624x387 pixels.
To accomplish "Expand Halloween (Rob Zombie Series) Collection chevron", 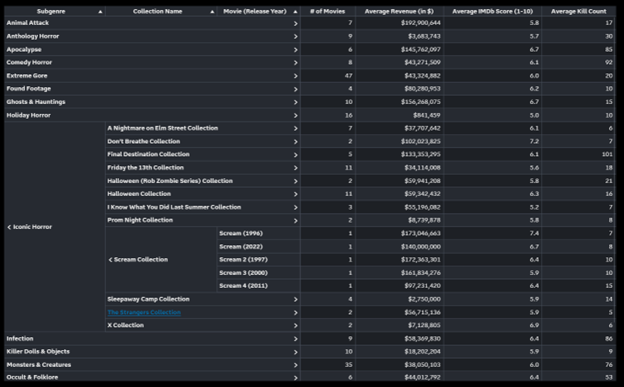I will (295, 181).
